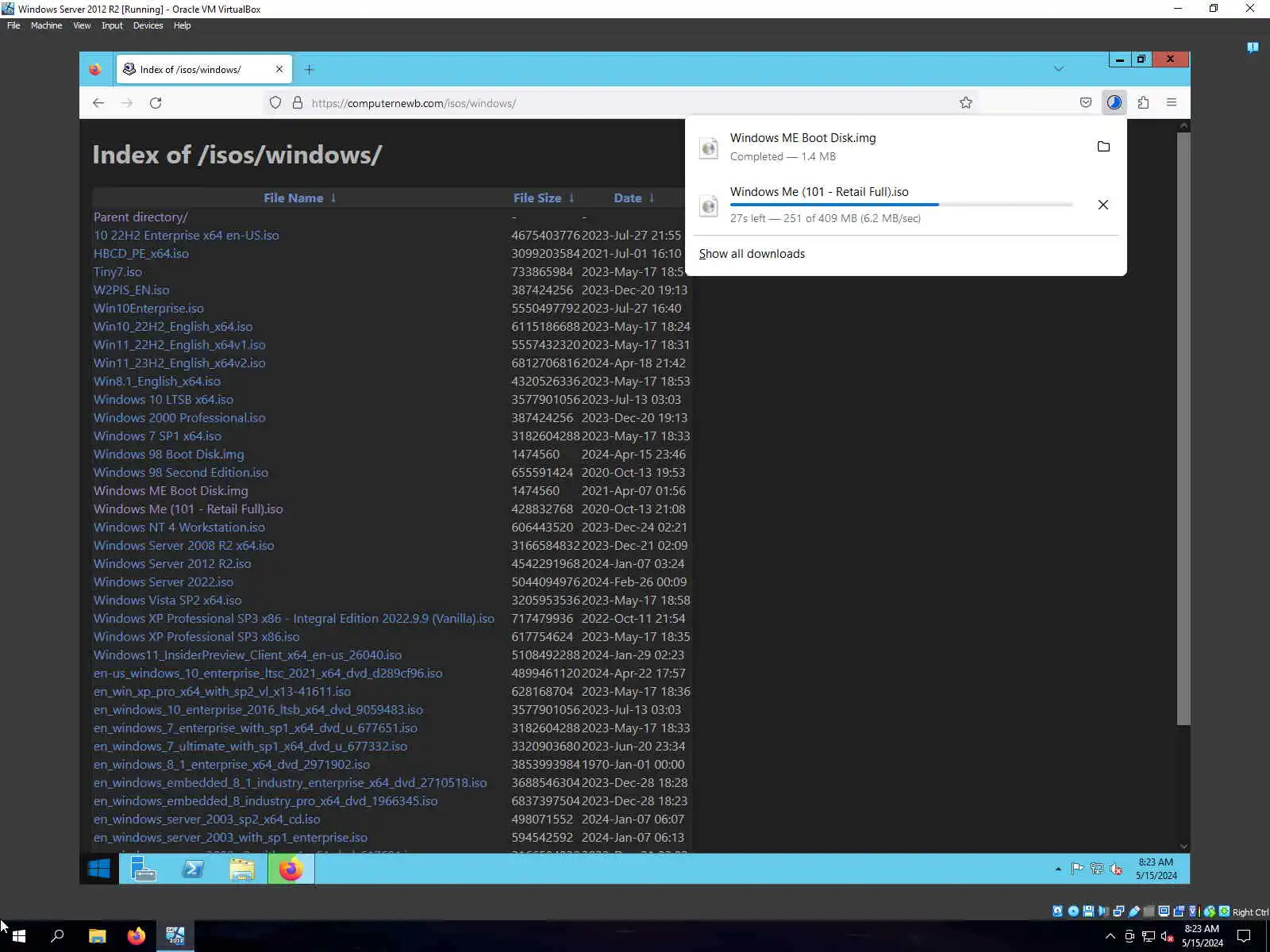Viewport: 1270px width, 952px height.
Task: Launch Firefox from the host taskbar
Action: 137,936
